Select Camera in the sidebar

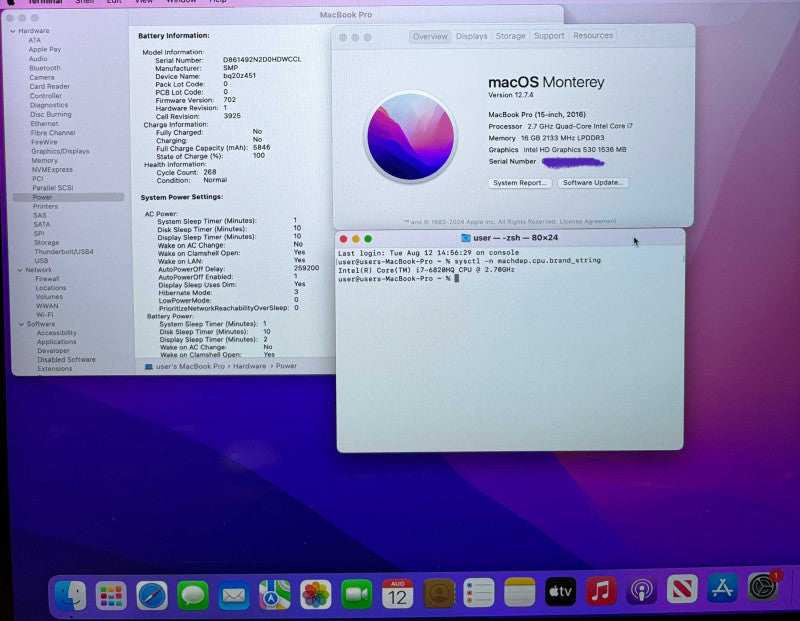(42, 78)
